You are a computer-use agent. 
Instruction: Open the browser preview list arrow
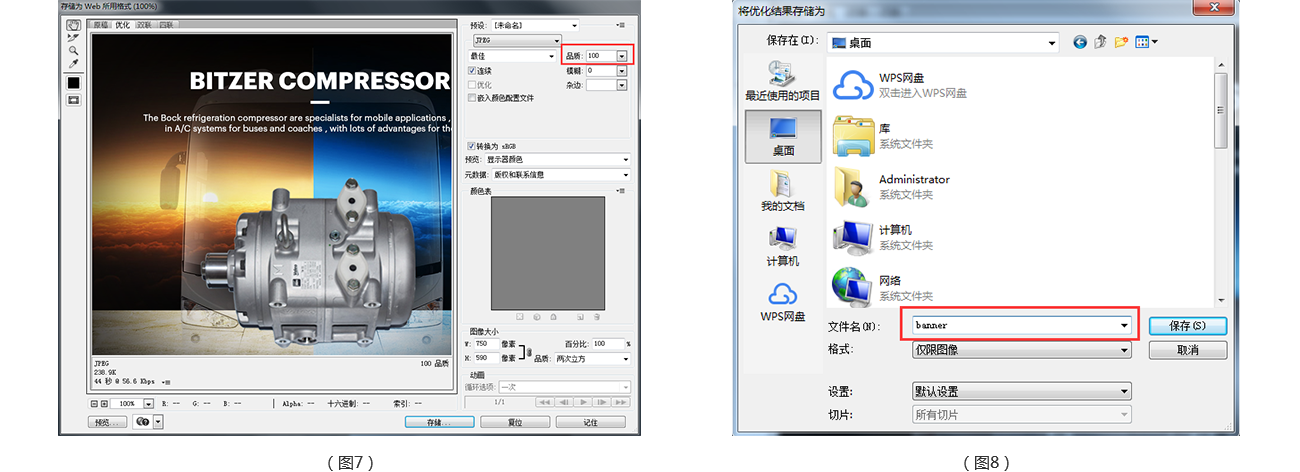tap(158, 422)
